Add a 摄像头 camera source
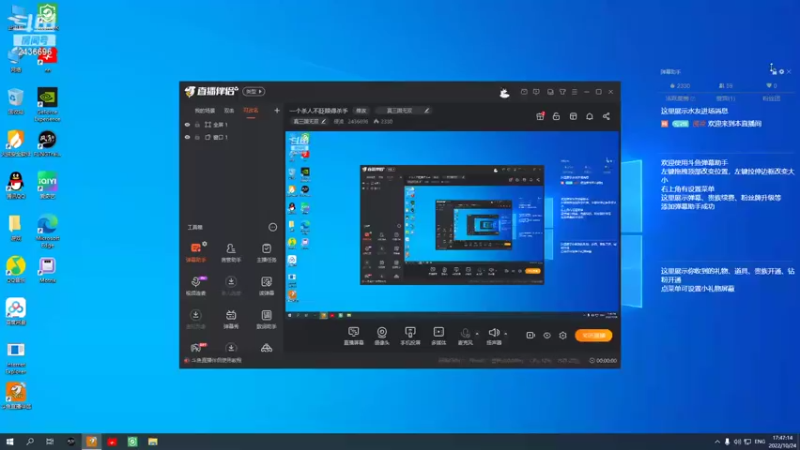 click(382, 336)
